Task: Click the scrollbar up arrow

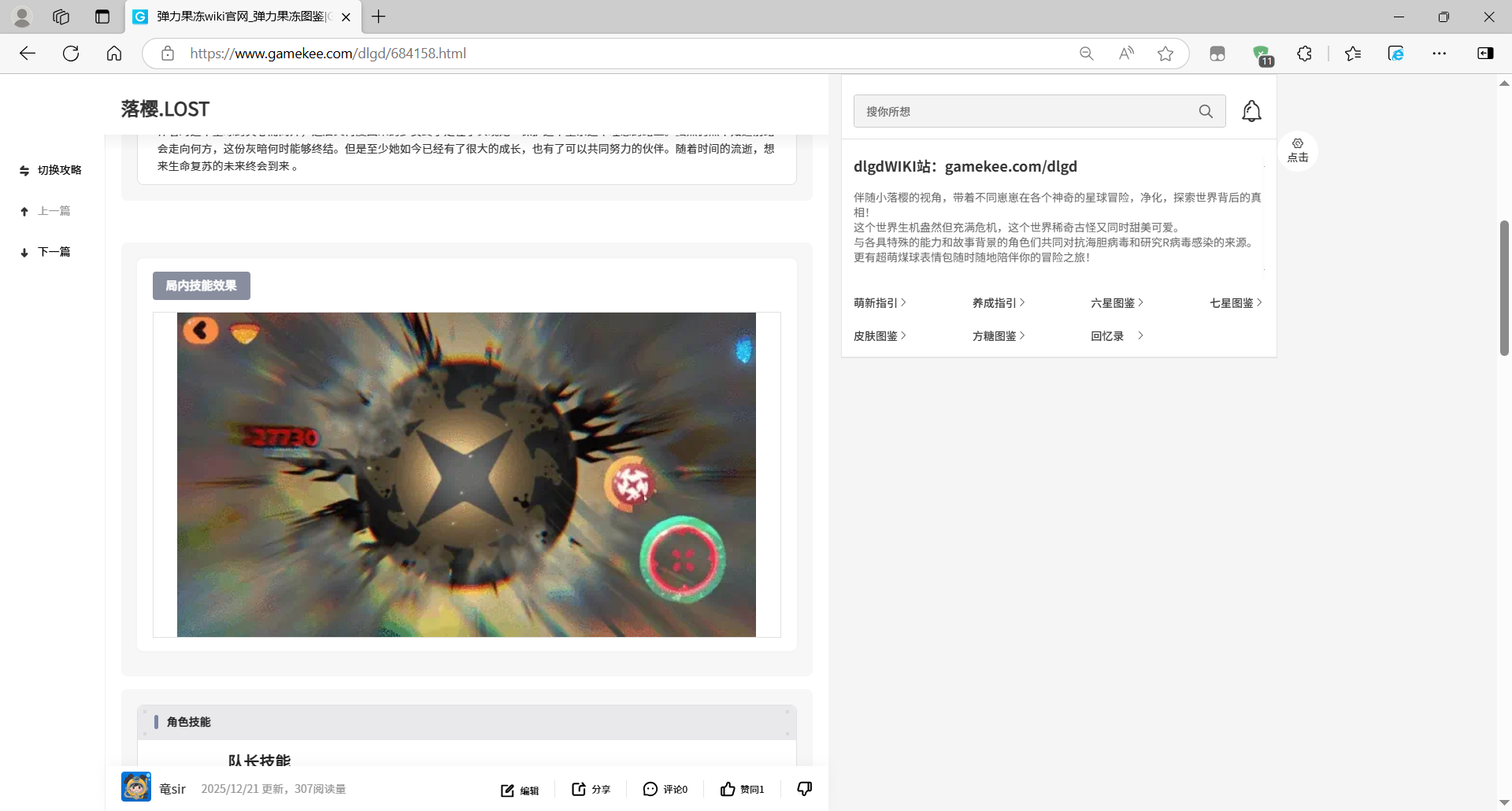Action: (1504, 83)
